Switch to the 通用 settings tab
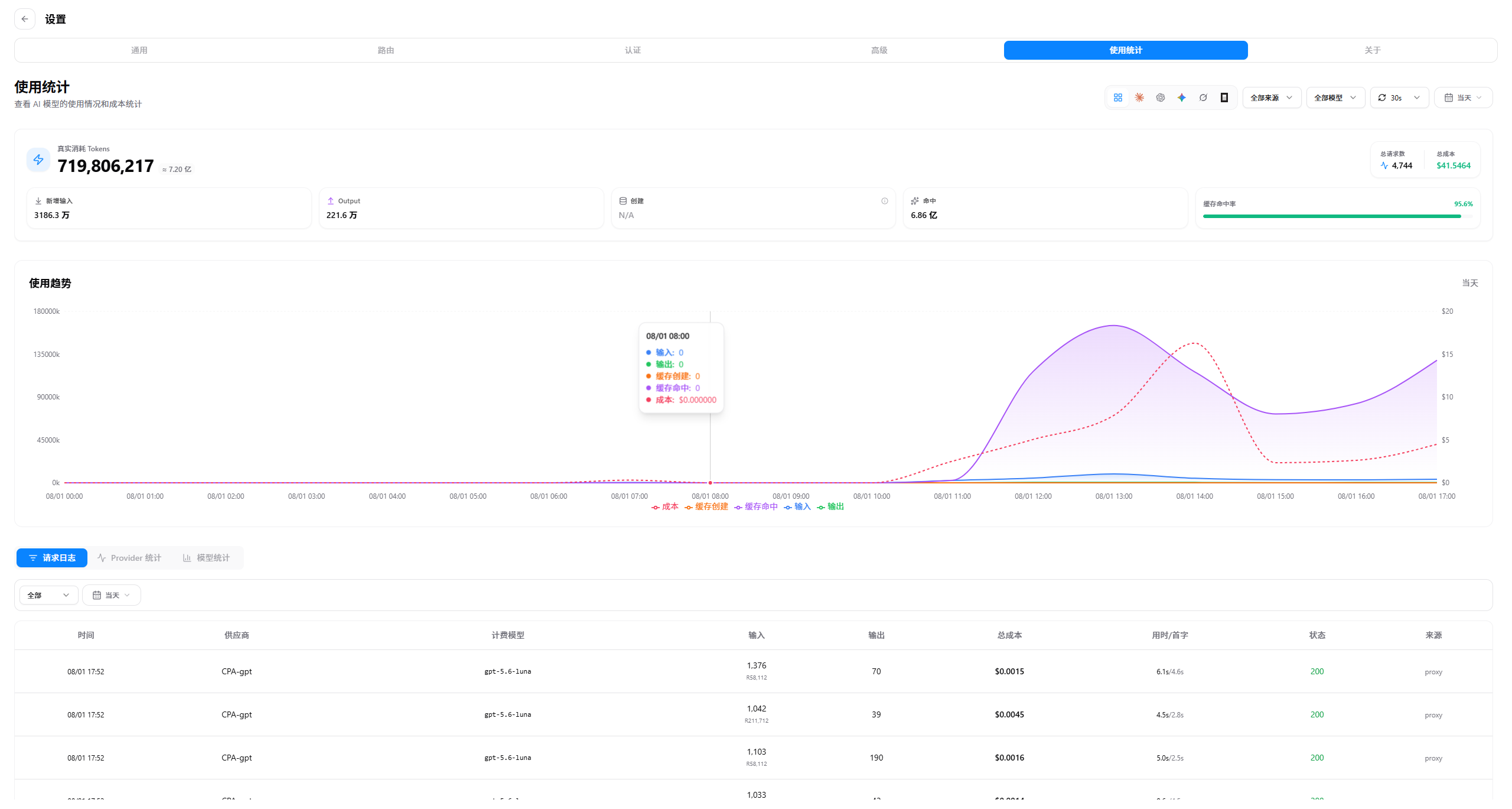This screenshot has width=1512, height=809. pyautogui.click(x=139, y=50)
